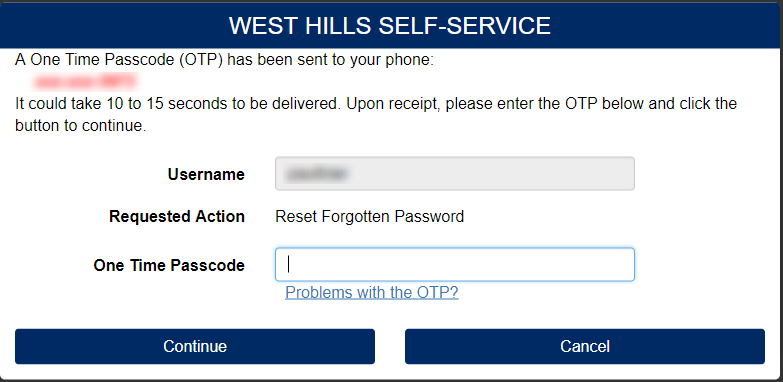Click the blurred username value text
Image resolution: width=783 pixels, height=382 pixels.
tap(317, 174)
